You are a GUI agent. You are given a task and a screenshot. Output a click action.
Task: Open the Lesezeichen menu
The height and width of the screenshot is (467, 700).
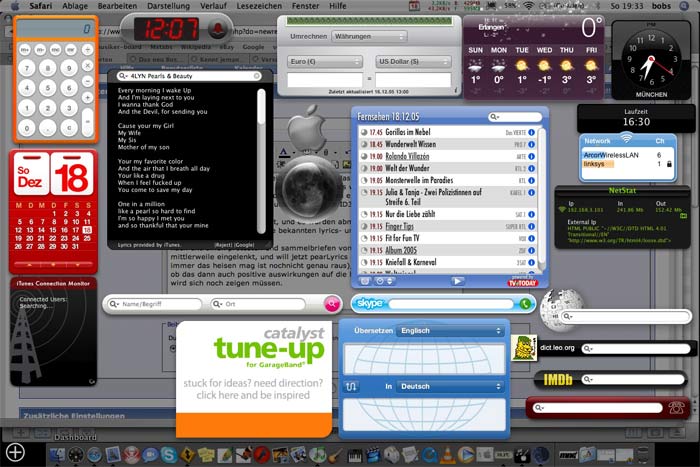click(259, 6)
